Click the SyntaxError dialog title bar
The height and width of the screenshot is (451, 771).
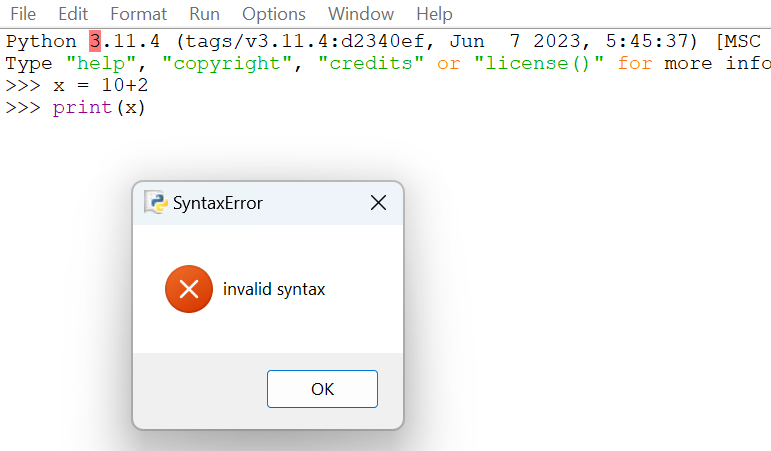[290, 203]
